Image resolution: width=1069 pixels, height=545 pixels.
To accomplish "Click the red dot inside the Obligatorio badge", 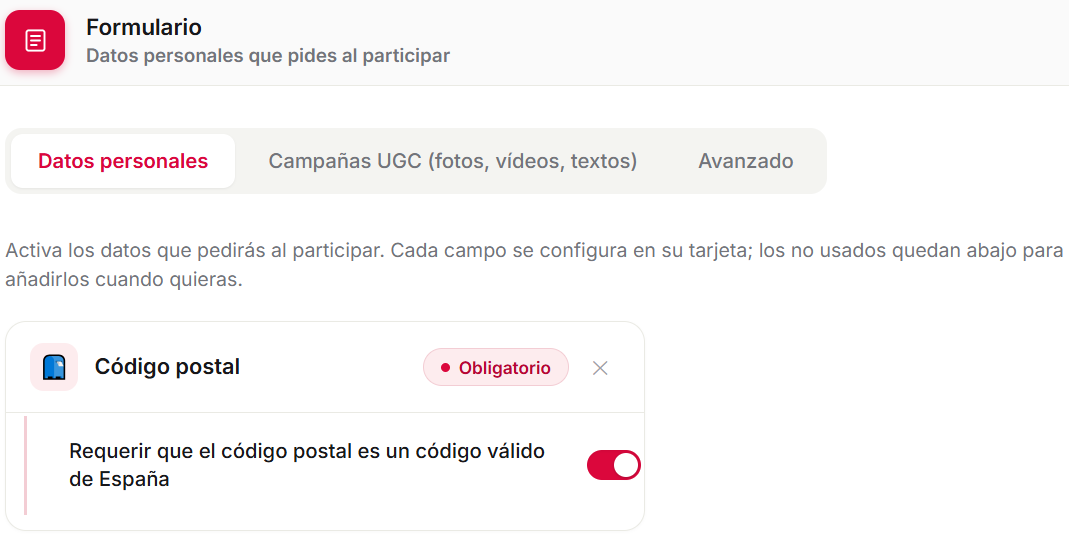I will pyautogui.click(x=445, y=368).
